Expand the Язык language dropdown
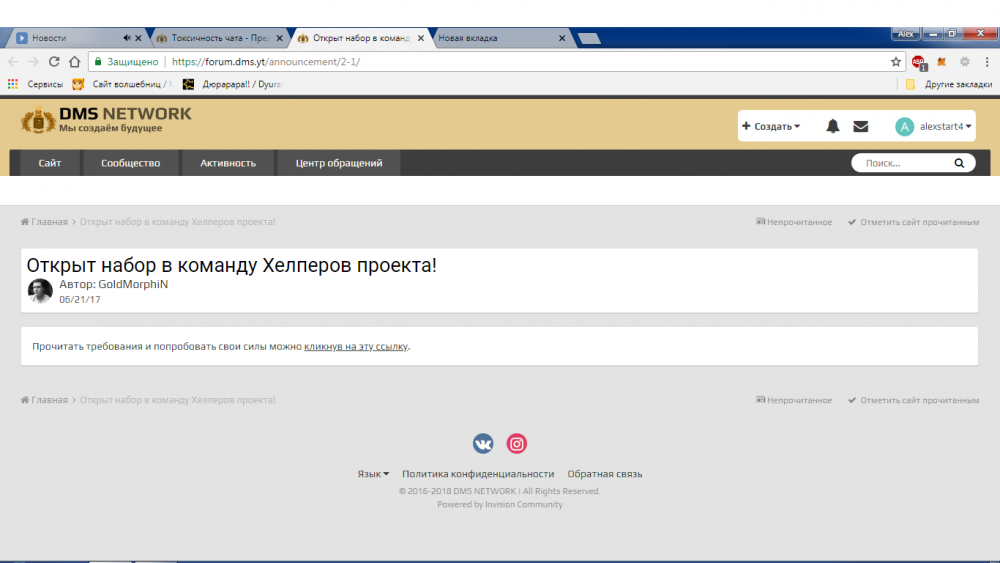This screenshot has height=563, width=1000. (373, 474)
